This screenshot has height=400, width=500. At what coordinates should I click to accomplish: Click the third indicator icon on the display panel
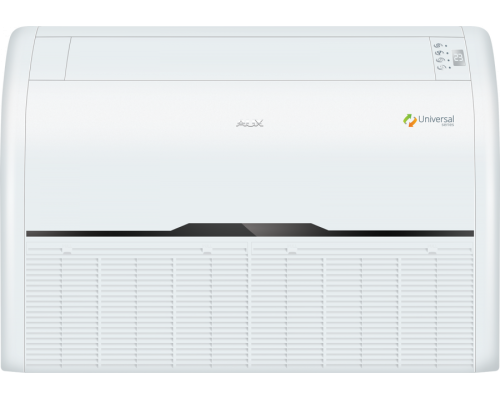point(440,60)
